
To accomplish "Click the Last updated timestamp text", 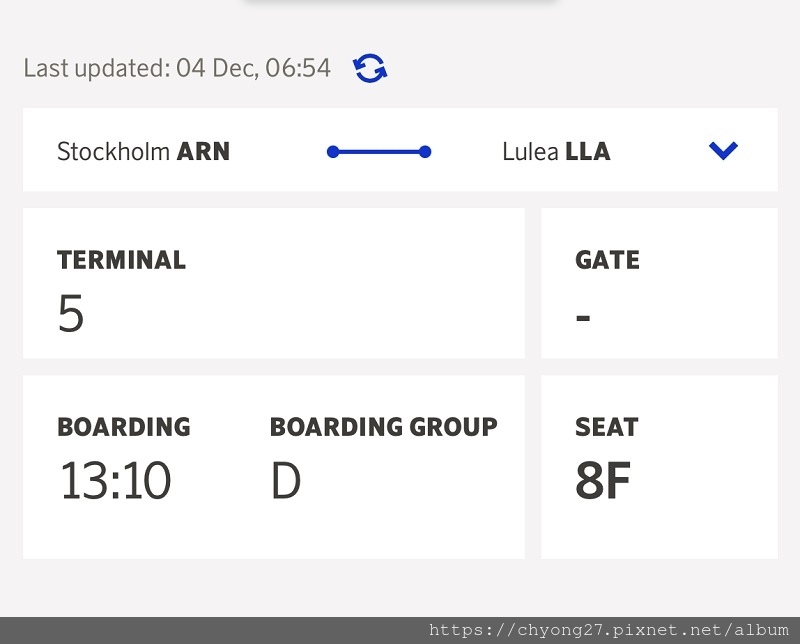I will (x=177, y=68).
